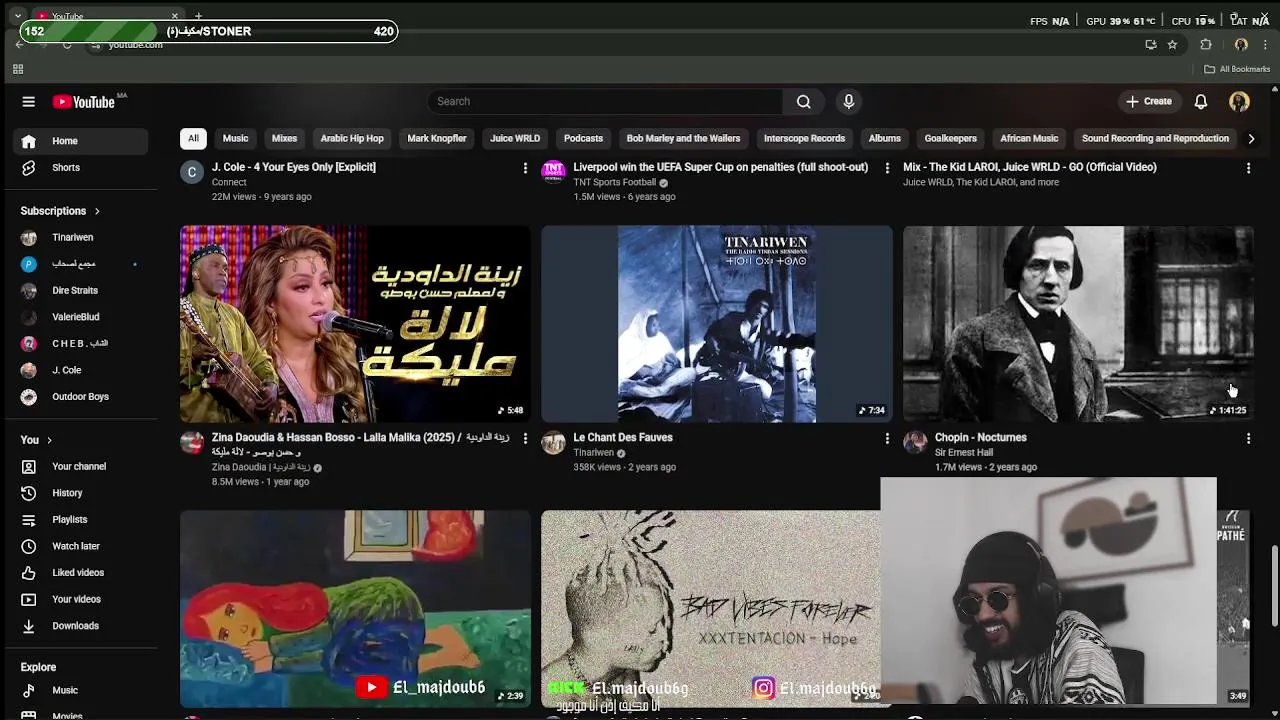This screenshot has height=720, width=1280.
Task: Open Tinariwen subscription channel
Action: point(82,237)
